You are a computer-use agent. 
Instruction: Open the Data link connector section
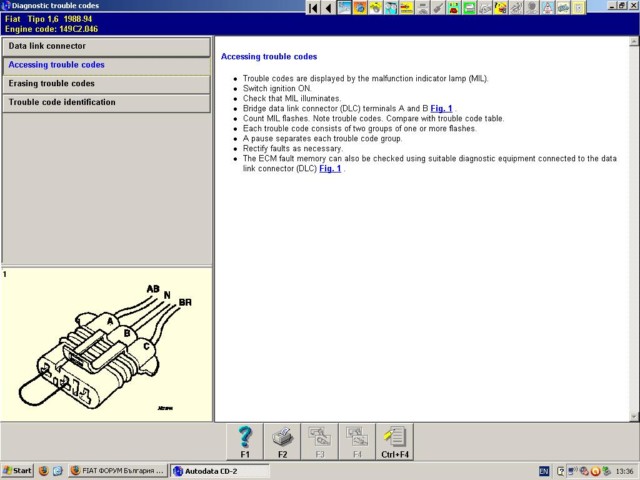pyautogui.click(x=106, y=46)
